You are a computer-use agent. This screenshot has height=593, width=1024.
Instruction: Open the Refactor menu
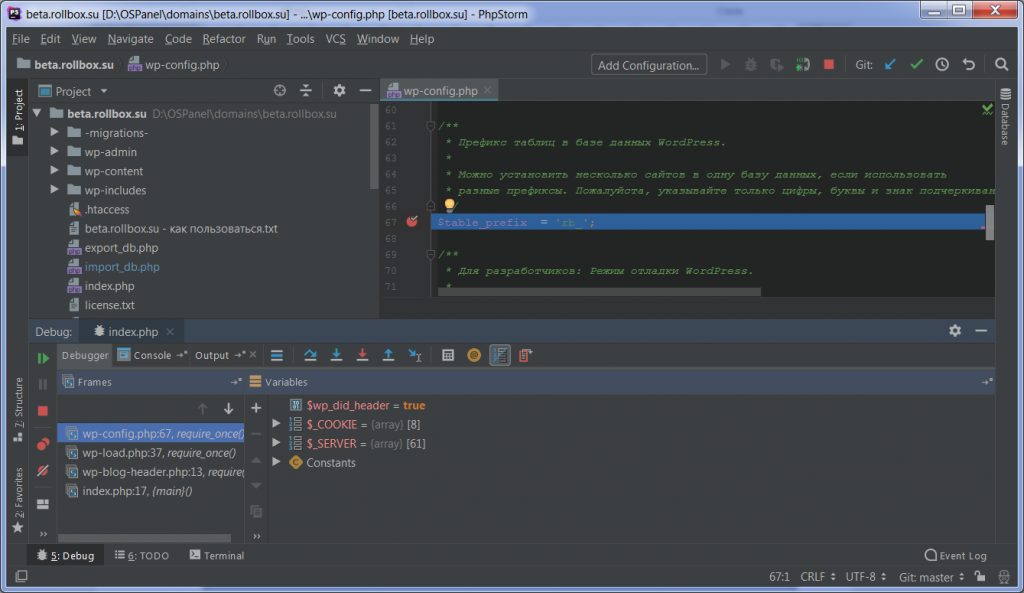click(x=223, y=39)
